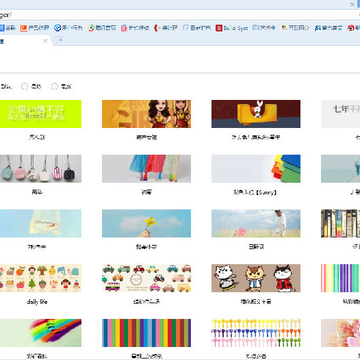Choose the daily life theme label
360x360 pixels.
pos(37,302)
